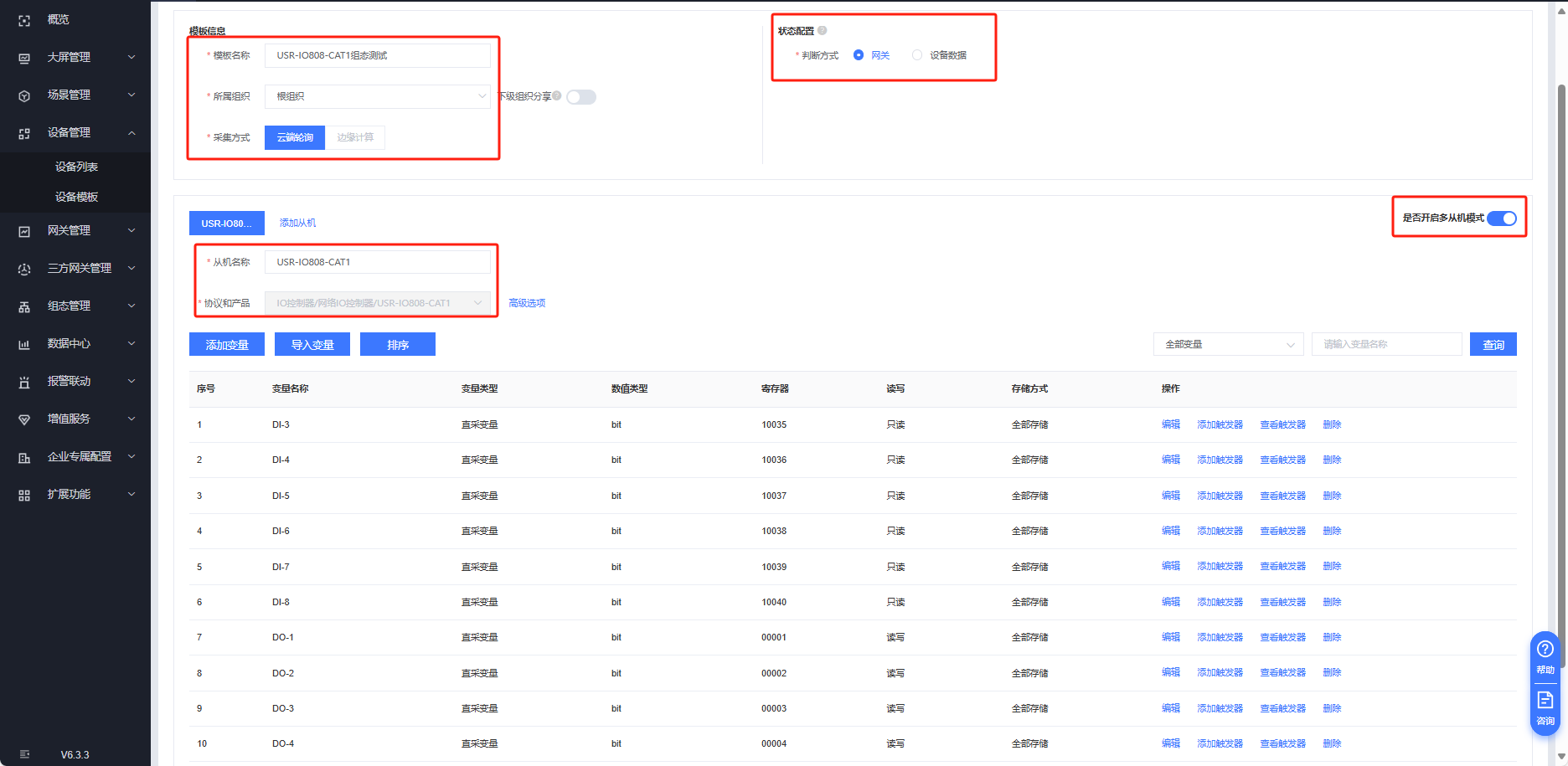Click the 排序 button

point(398,344)
